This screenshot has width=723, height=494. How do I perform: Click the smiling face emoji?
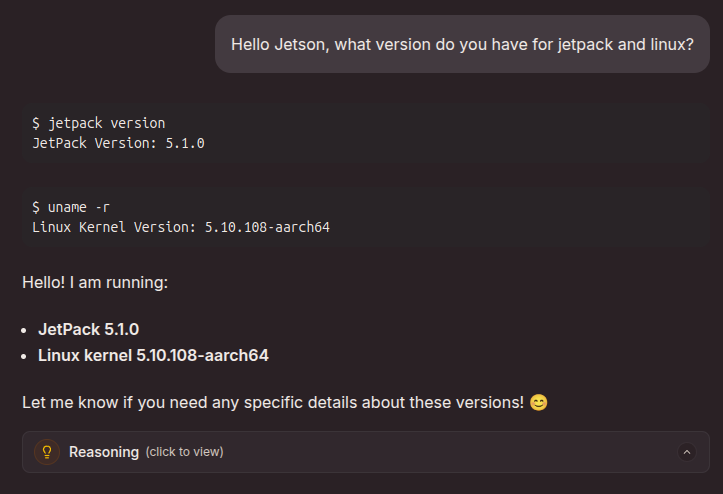coord(539,402)
